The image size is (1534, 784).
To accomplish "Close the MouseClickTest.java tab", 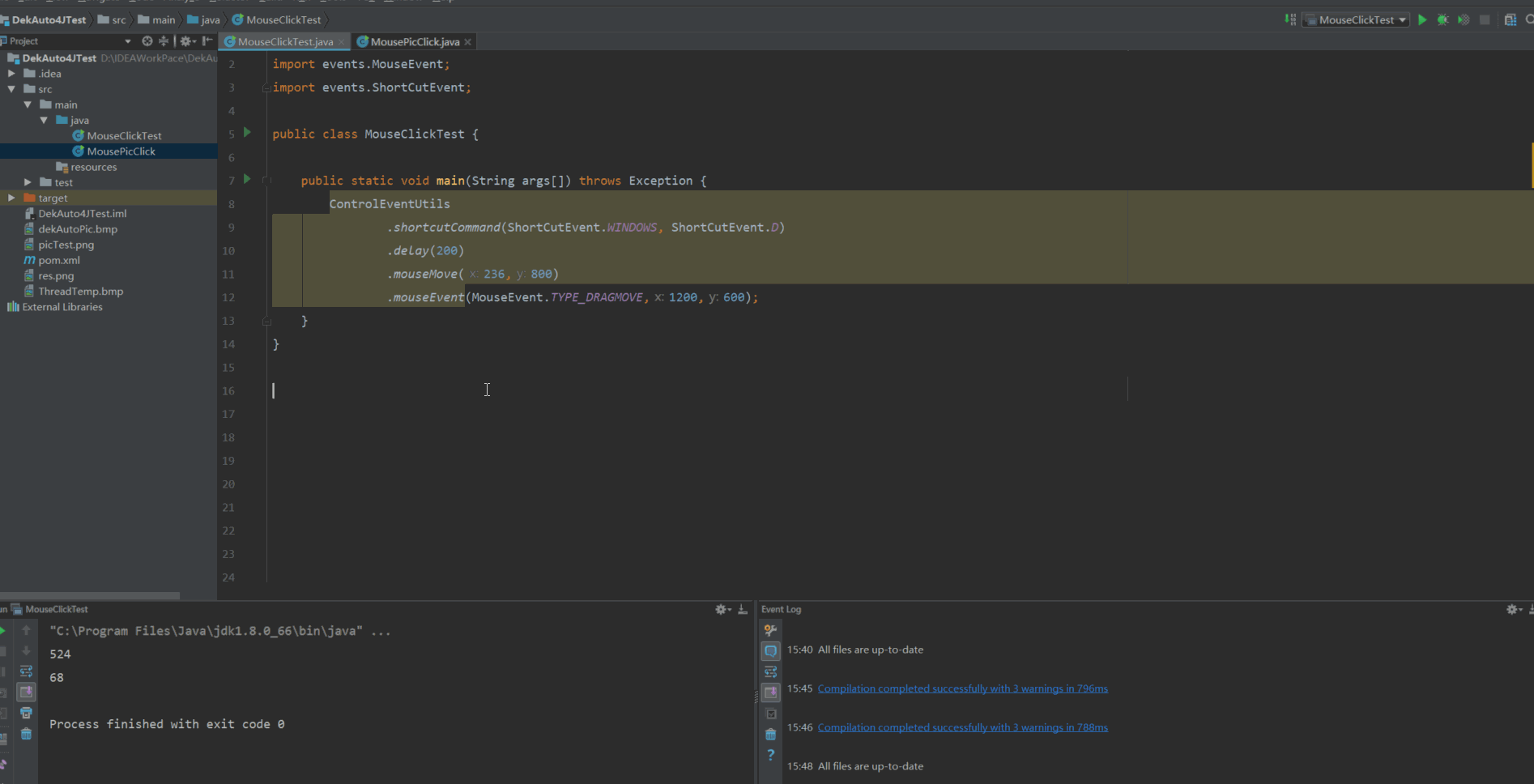I will 342,42.
